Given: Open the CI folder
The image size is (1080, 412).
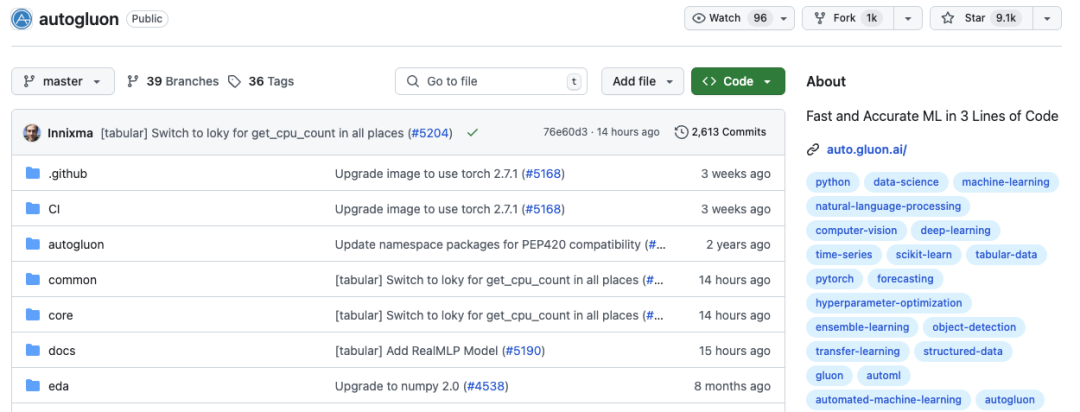Looking at the screenshot, I should pos(54,209).
